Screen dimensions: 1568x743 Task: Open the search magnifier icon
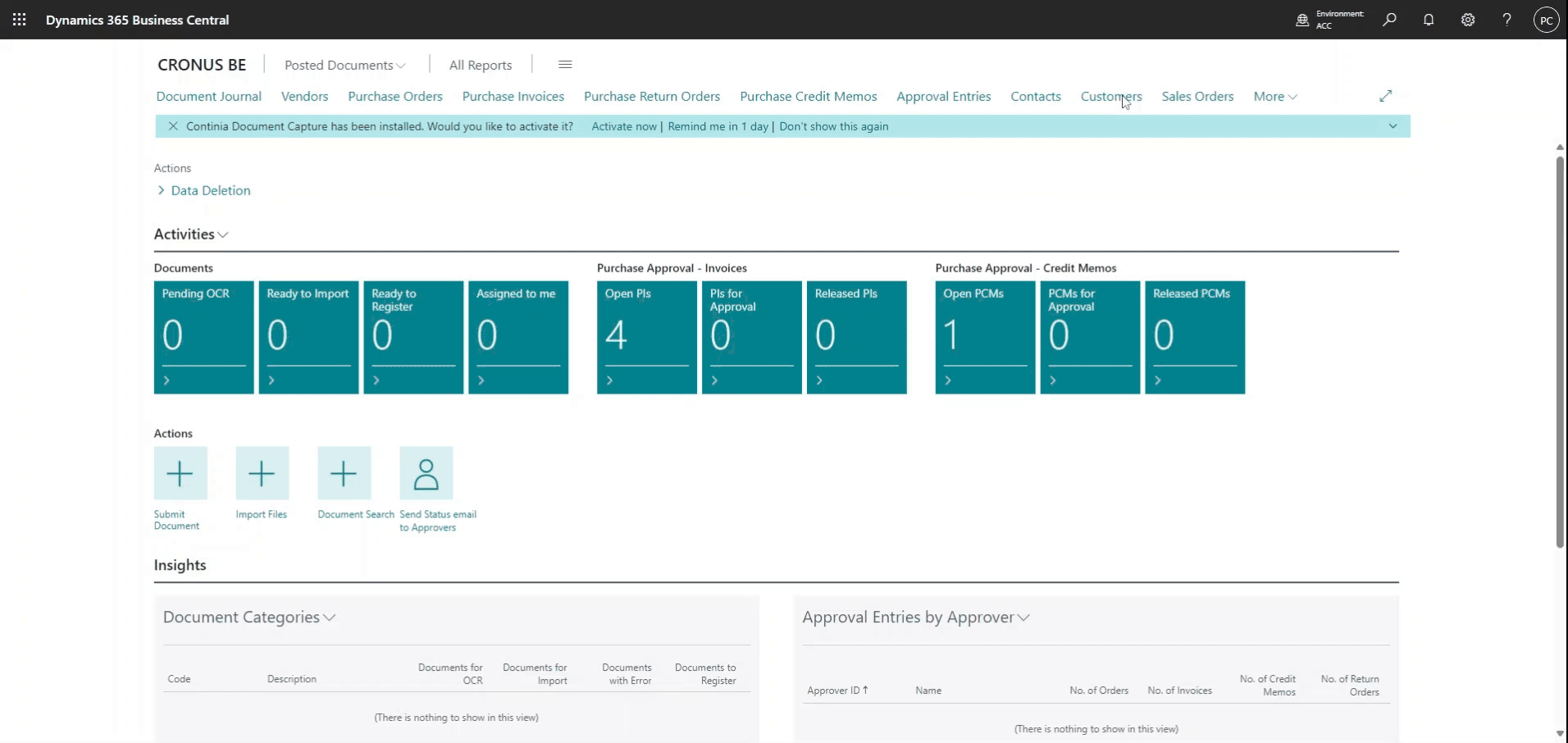1389,20
